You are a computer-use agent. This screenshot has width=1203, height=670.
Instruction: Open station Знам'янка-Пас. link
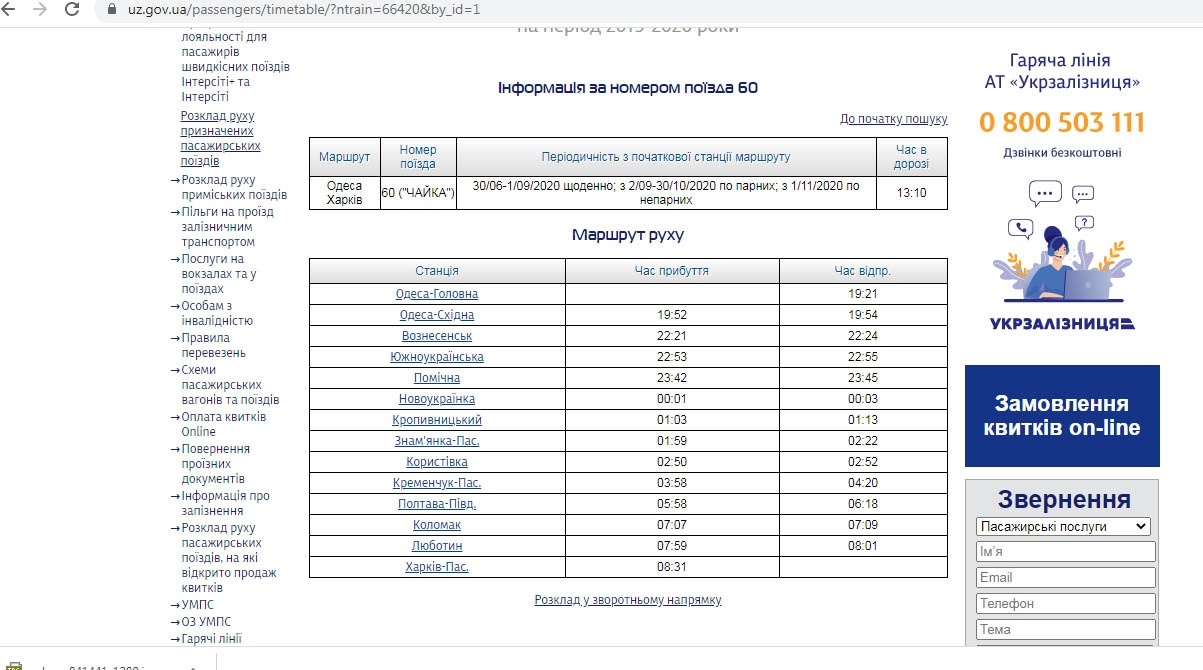tap(437, 441)
